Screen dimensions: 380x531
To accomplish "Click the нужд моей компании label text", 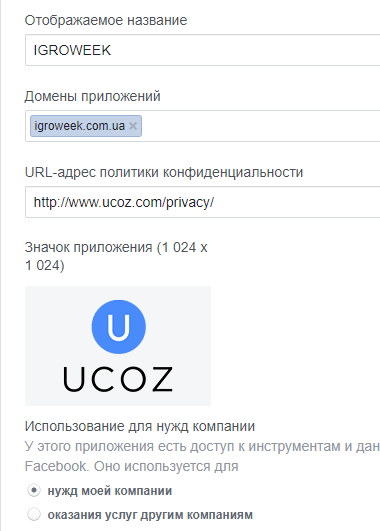I will (110, 491).
